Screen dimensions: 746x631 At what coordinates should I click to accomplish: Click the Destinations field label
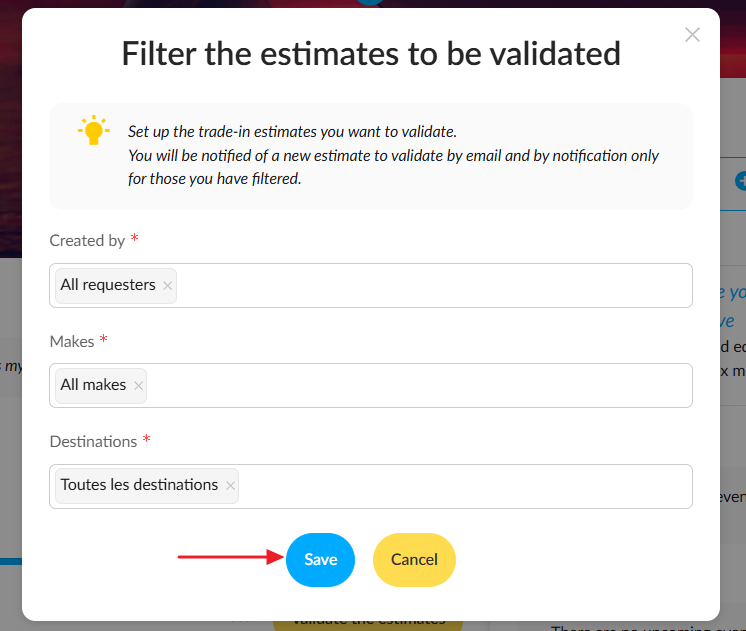(93, 442)
